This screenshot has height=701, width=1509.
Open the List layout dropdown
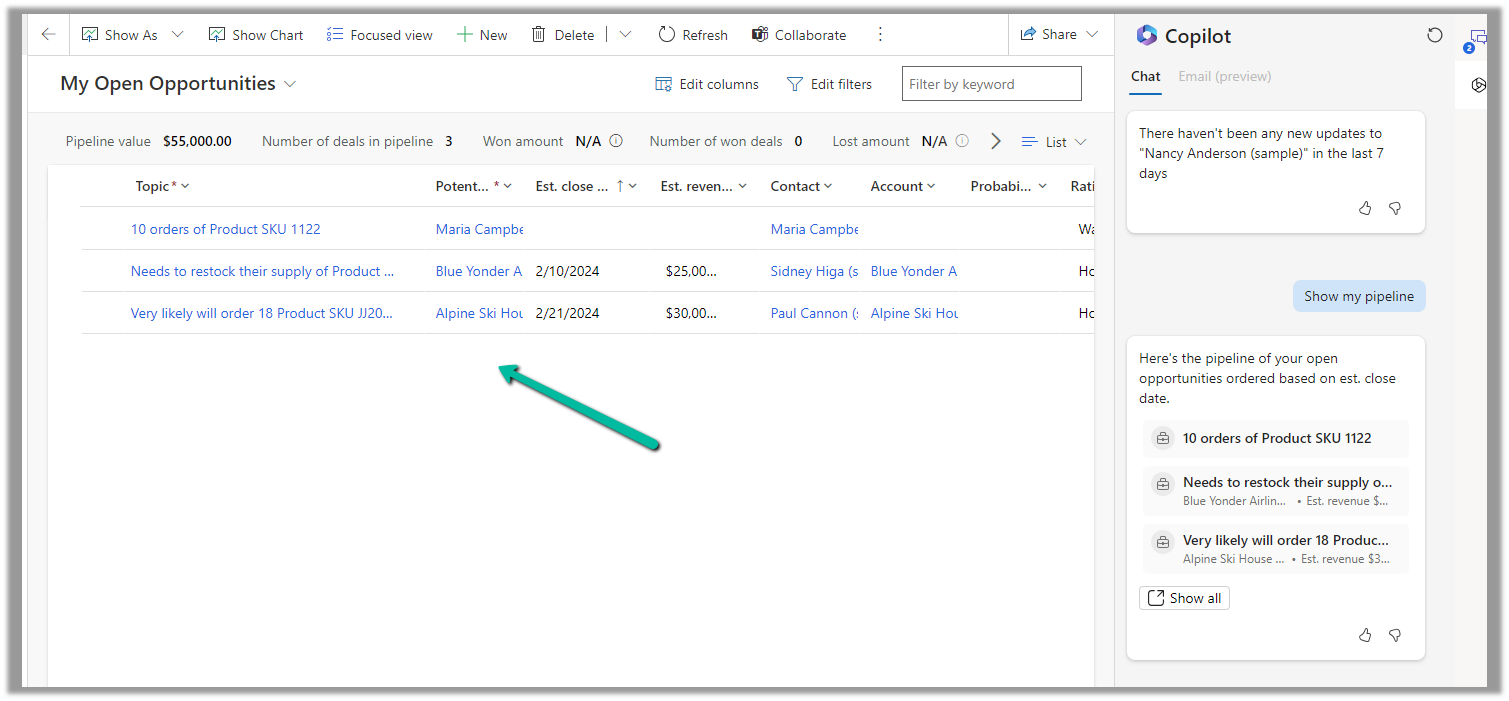[x=1054, y=142]
